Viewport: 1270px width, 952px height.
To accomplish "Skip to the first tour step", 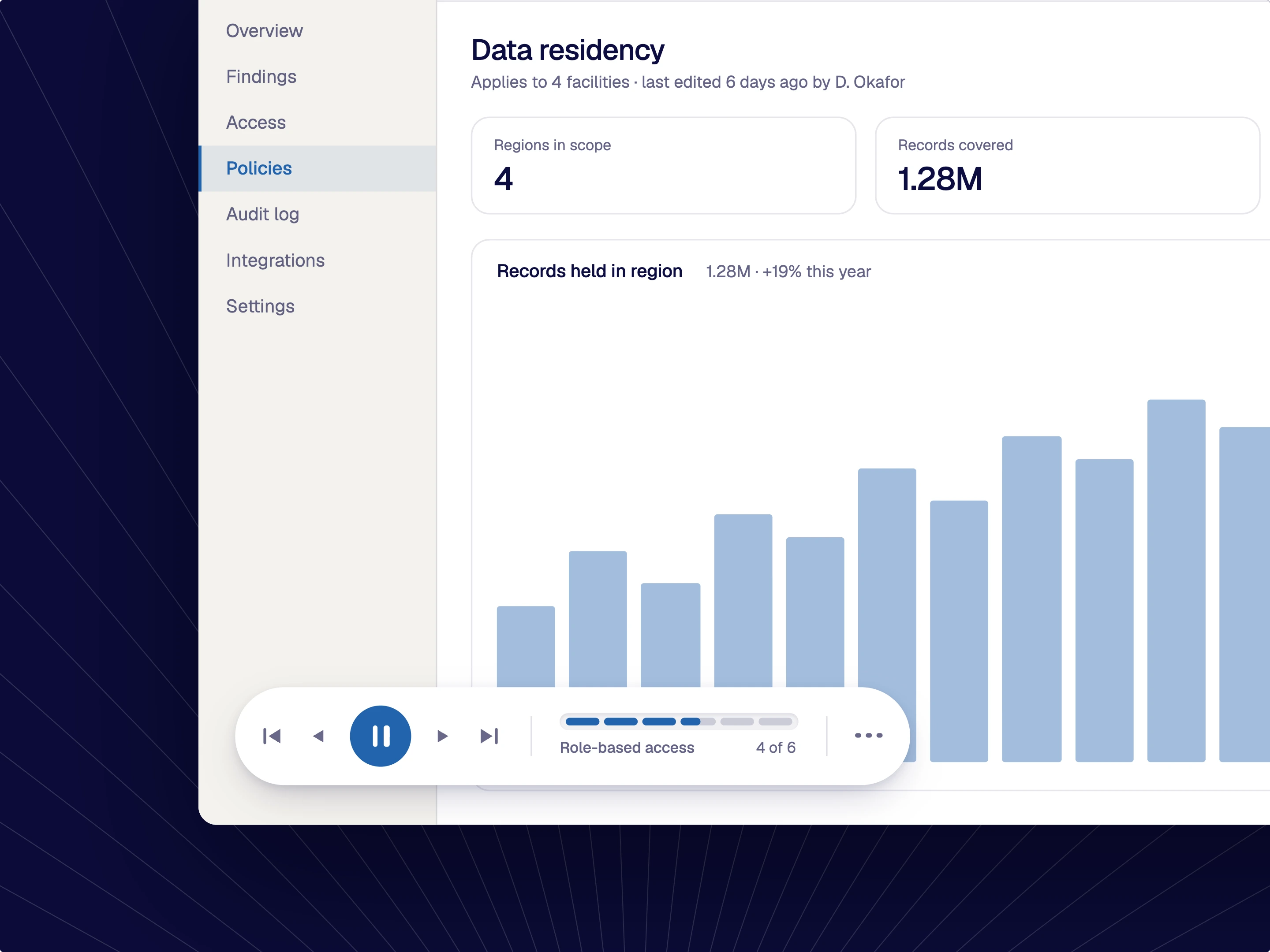I will point(272,736).
